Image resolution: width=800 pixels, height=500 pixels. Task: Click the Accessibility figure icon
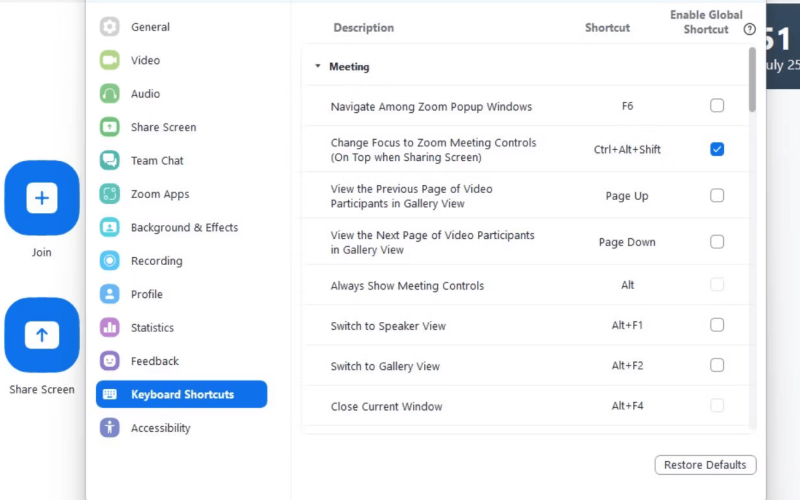click(110, 428)
